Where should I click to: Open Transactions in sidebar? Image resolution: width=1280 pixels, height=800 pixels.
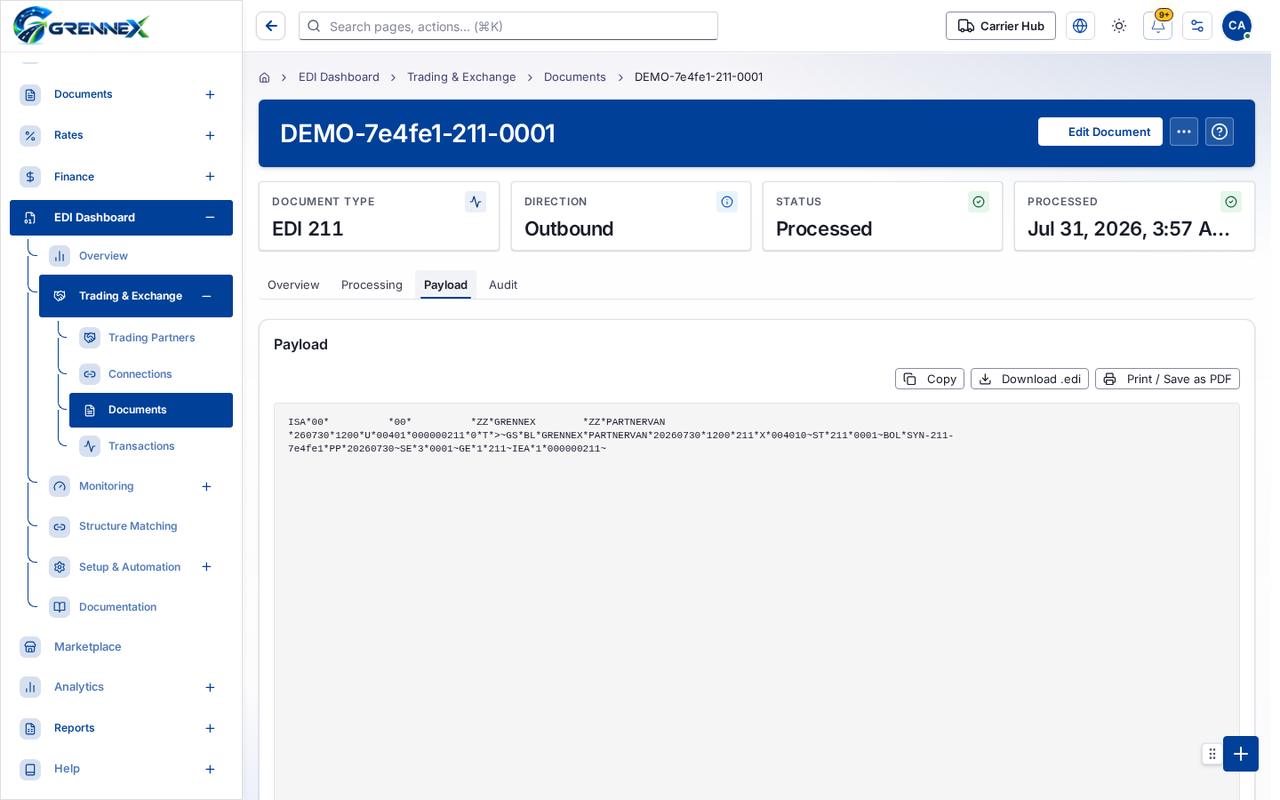151,446
